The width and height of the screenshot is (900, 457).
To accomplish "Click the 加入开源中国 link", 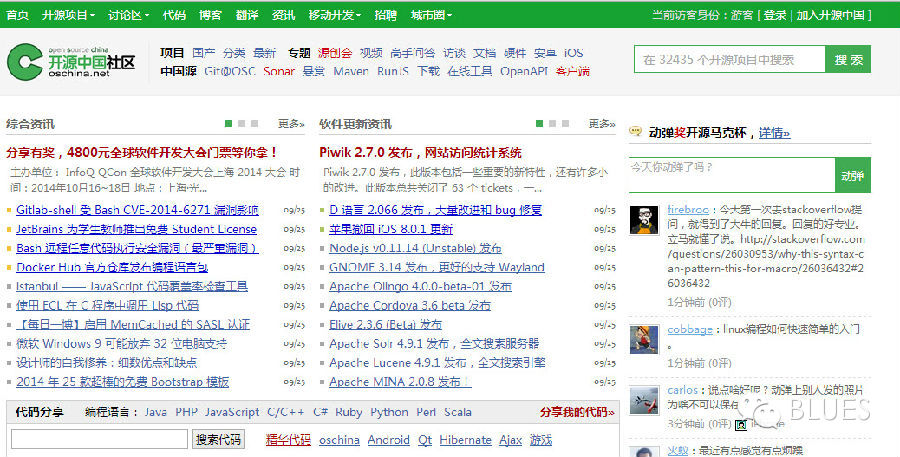I will (x=831, y=15).
